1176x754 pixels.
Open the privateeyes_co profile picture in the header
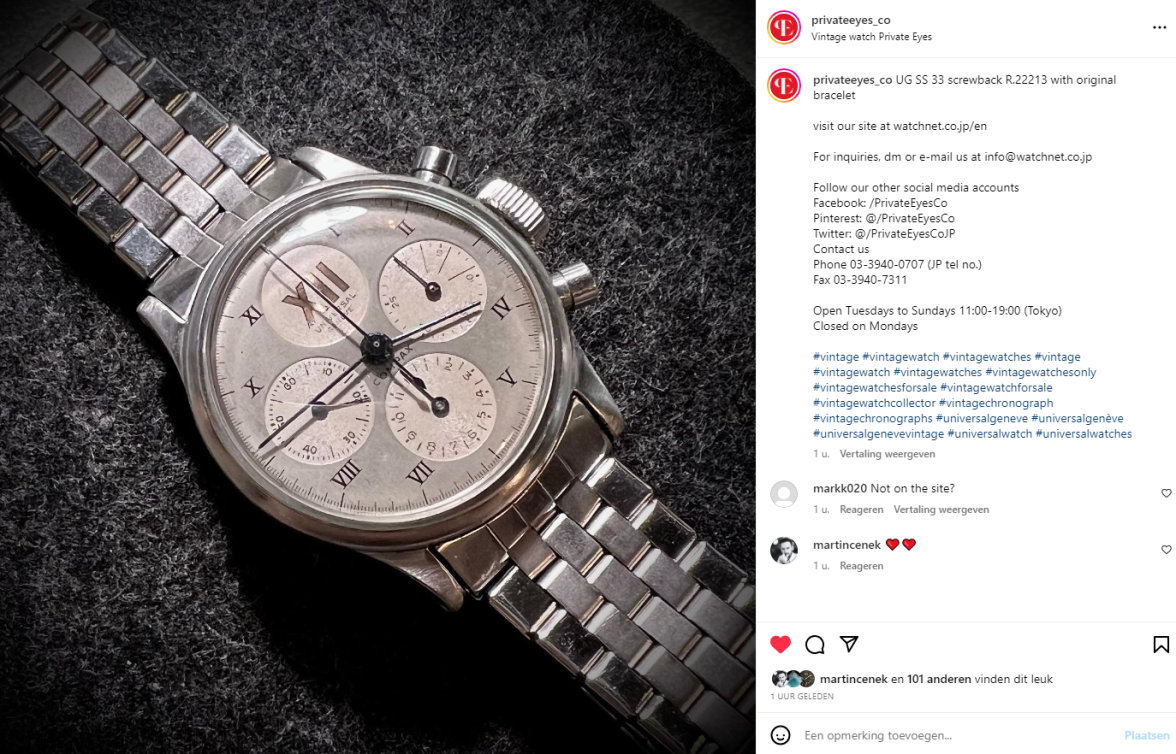pyautogui.click(x=784, y=28)
